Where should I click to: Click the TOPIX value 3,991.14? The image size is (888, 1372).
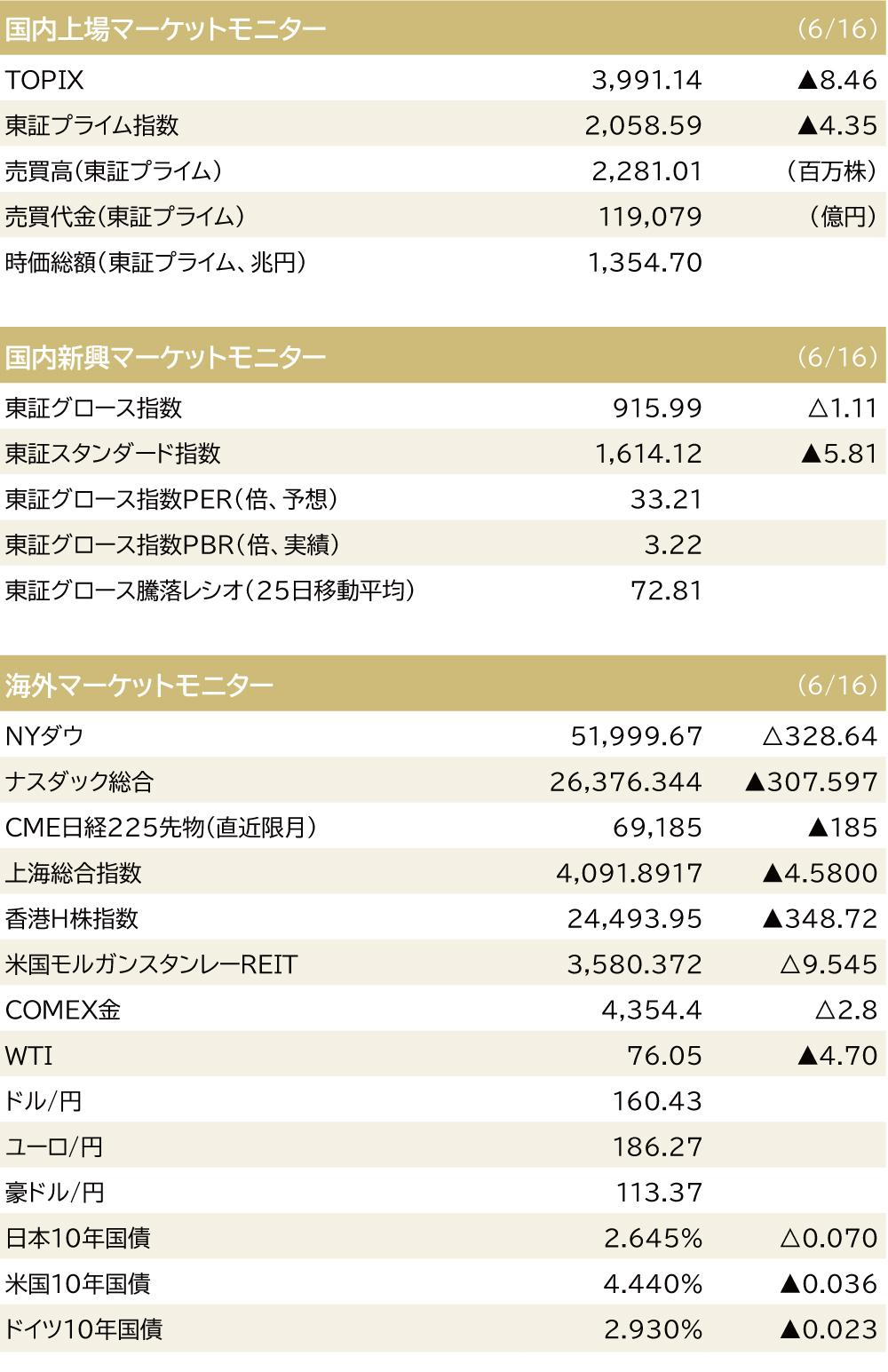coord(646,80)
